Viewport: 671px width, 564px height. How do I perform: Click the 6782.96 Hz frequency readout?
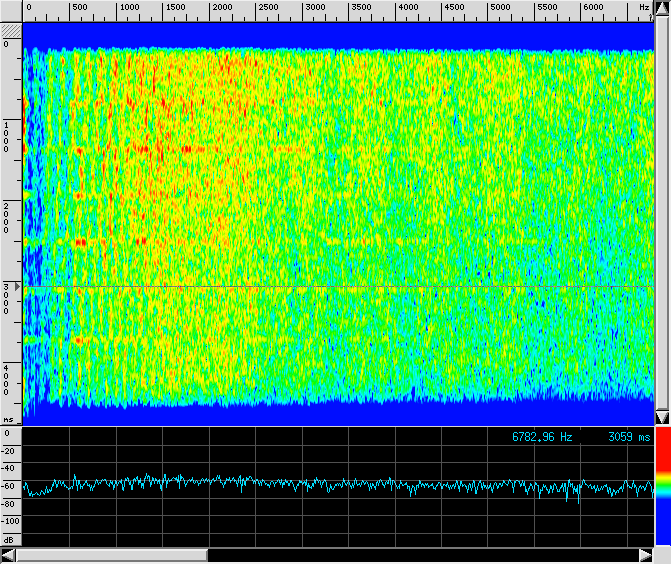tap(543, 437)
